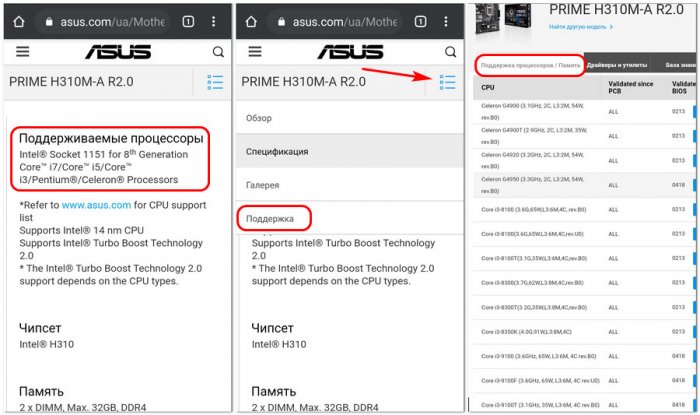Select the Core i3-8100T row
The image size is (700, 415).
[584, 258]
